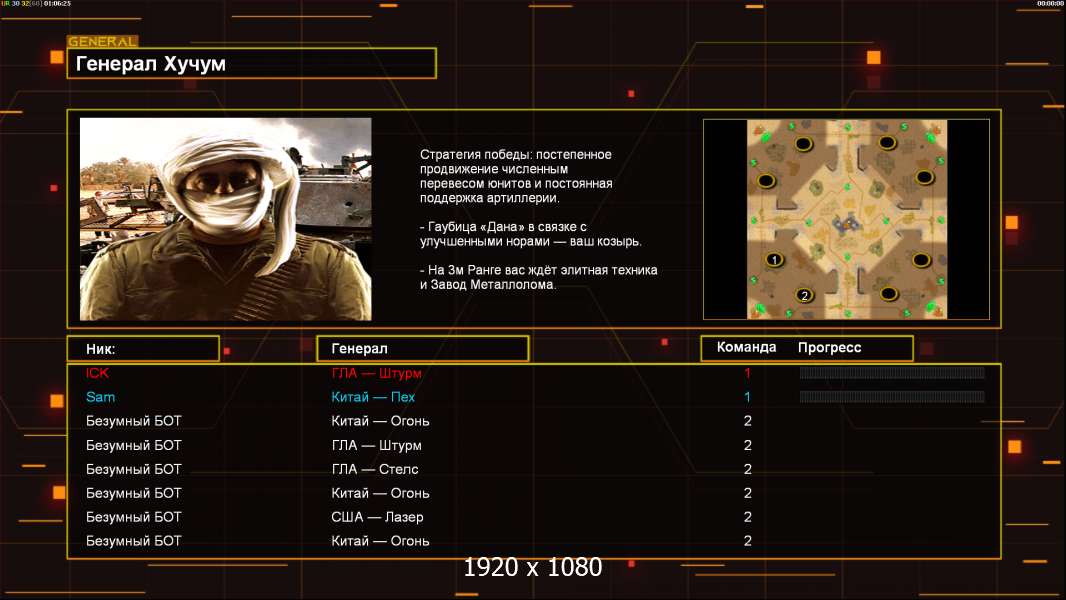
Task: Click the 00:00:00 timer readout
Action: click(x=1050, y=4)
